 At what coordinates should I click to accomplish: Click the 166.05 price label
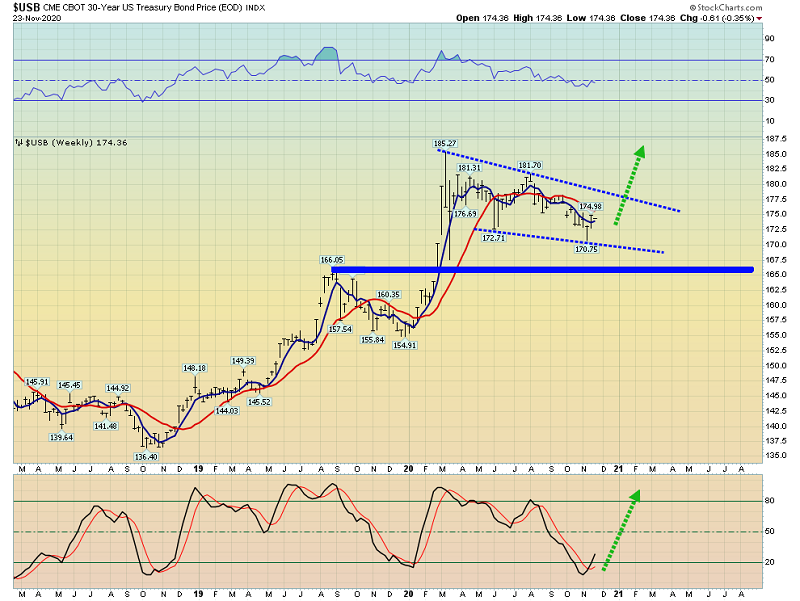pos(332,259)
